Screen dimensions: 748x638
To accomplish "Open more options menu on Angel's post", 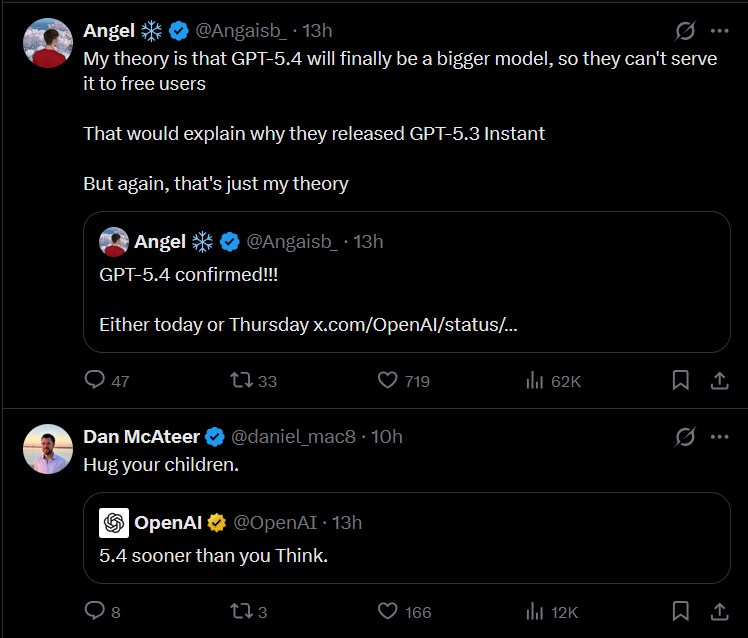I will pyautogui.click(x=719, y=30).
